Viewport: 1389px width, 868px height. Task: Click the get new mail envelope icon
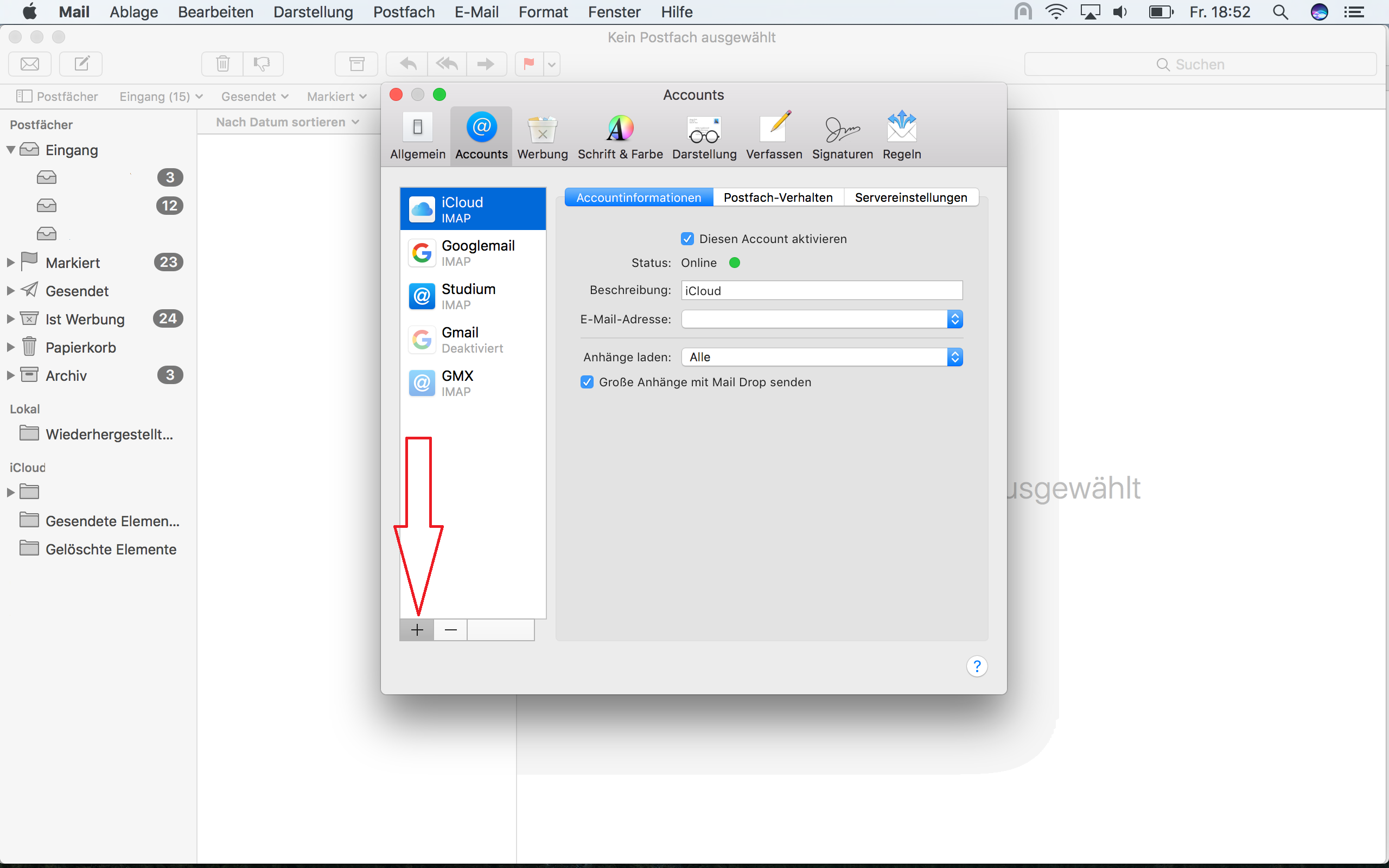click(x=30, y=63)
